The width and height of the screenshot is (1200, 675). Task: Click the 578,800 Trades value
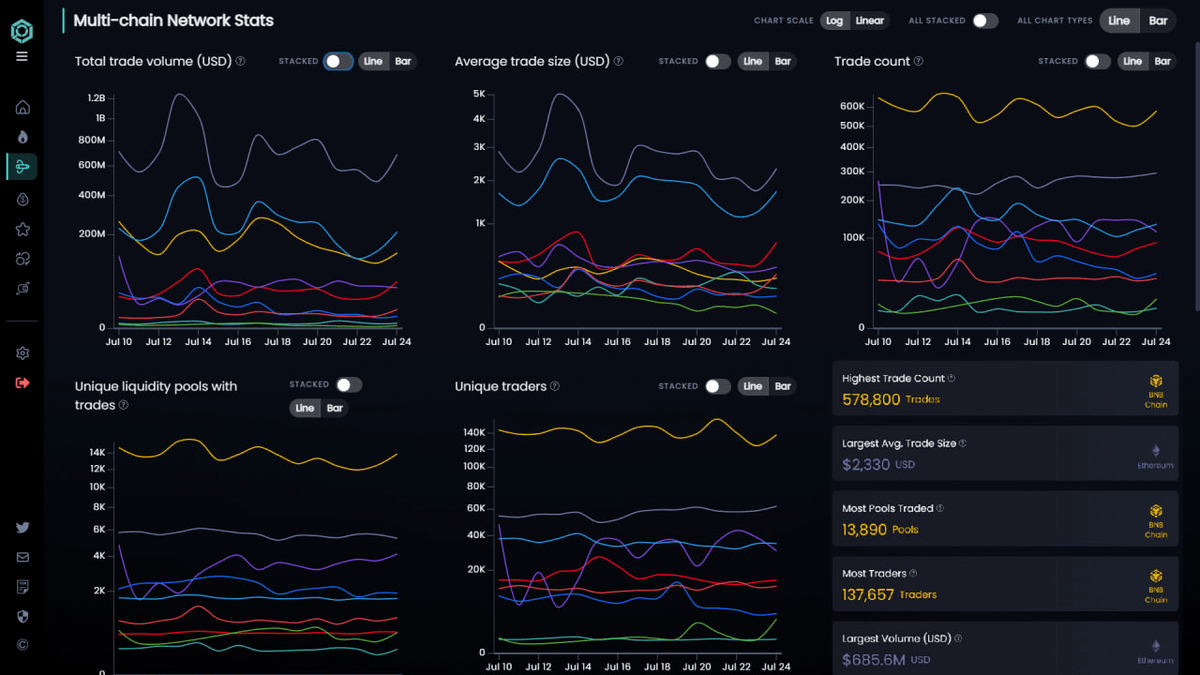[x=890, y=399]
